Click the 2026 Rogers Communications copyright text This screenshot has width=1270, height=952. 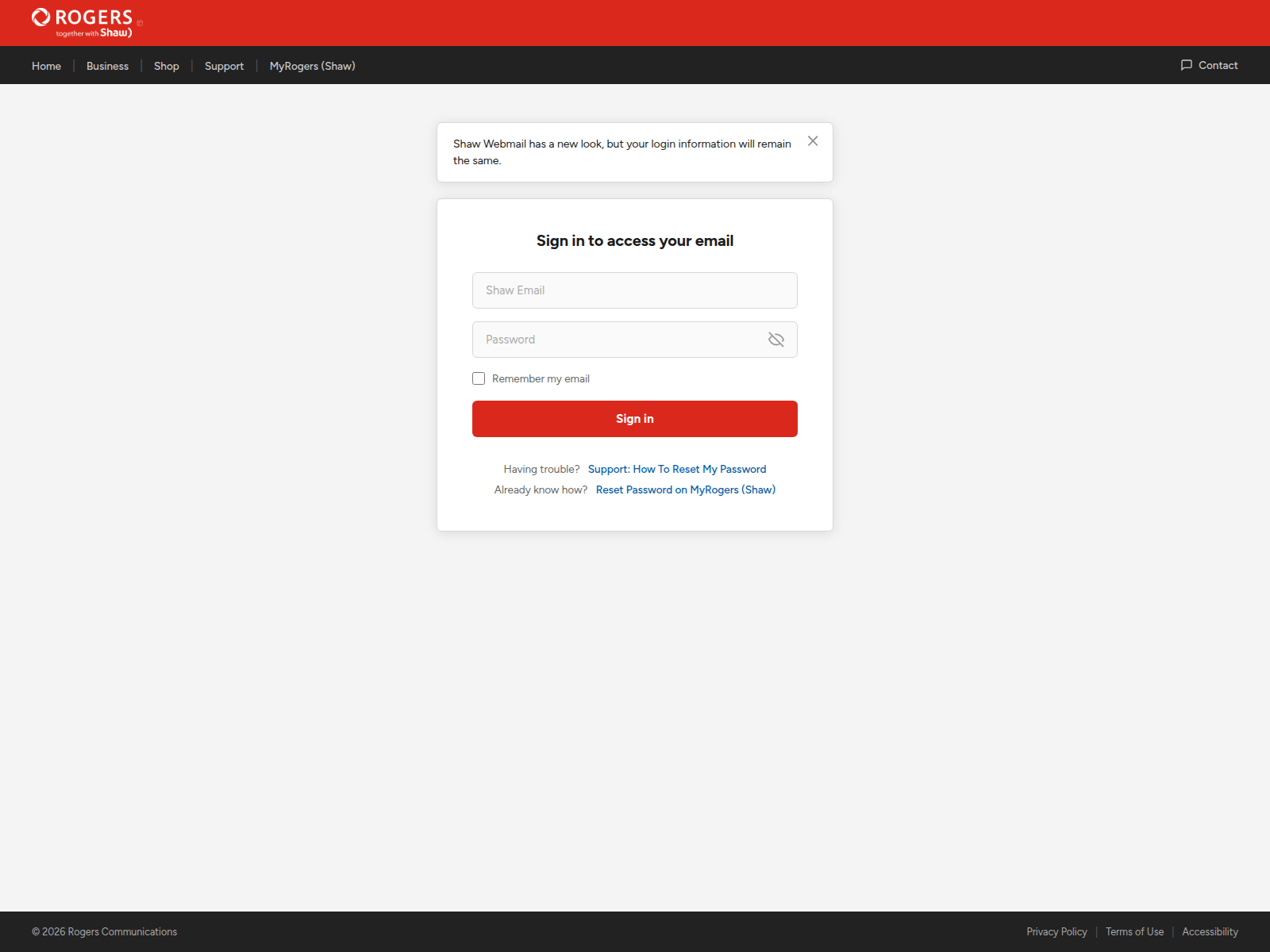click(x=104, y=931)
